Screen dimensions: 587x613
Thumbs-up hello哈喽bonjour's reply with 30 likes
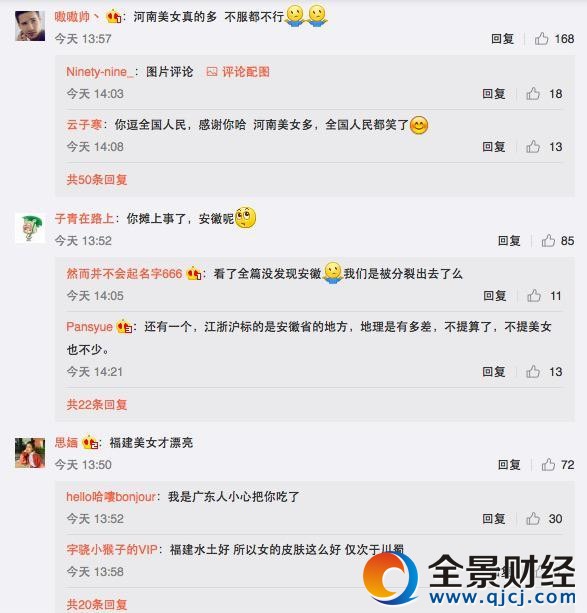pyautogui.click(x=533, y=519)
